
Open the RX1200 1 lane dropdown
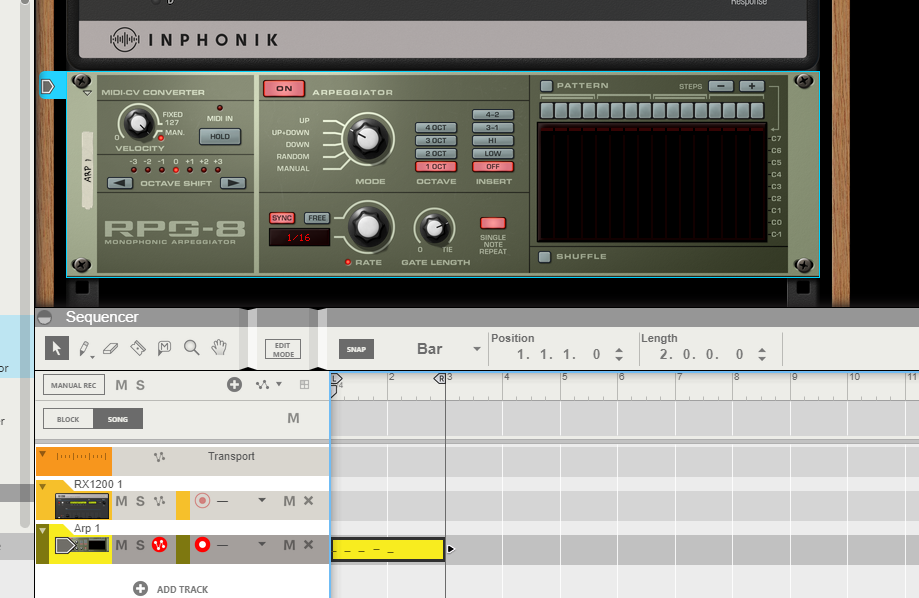coord(262,500)
